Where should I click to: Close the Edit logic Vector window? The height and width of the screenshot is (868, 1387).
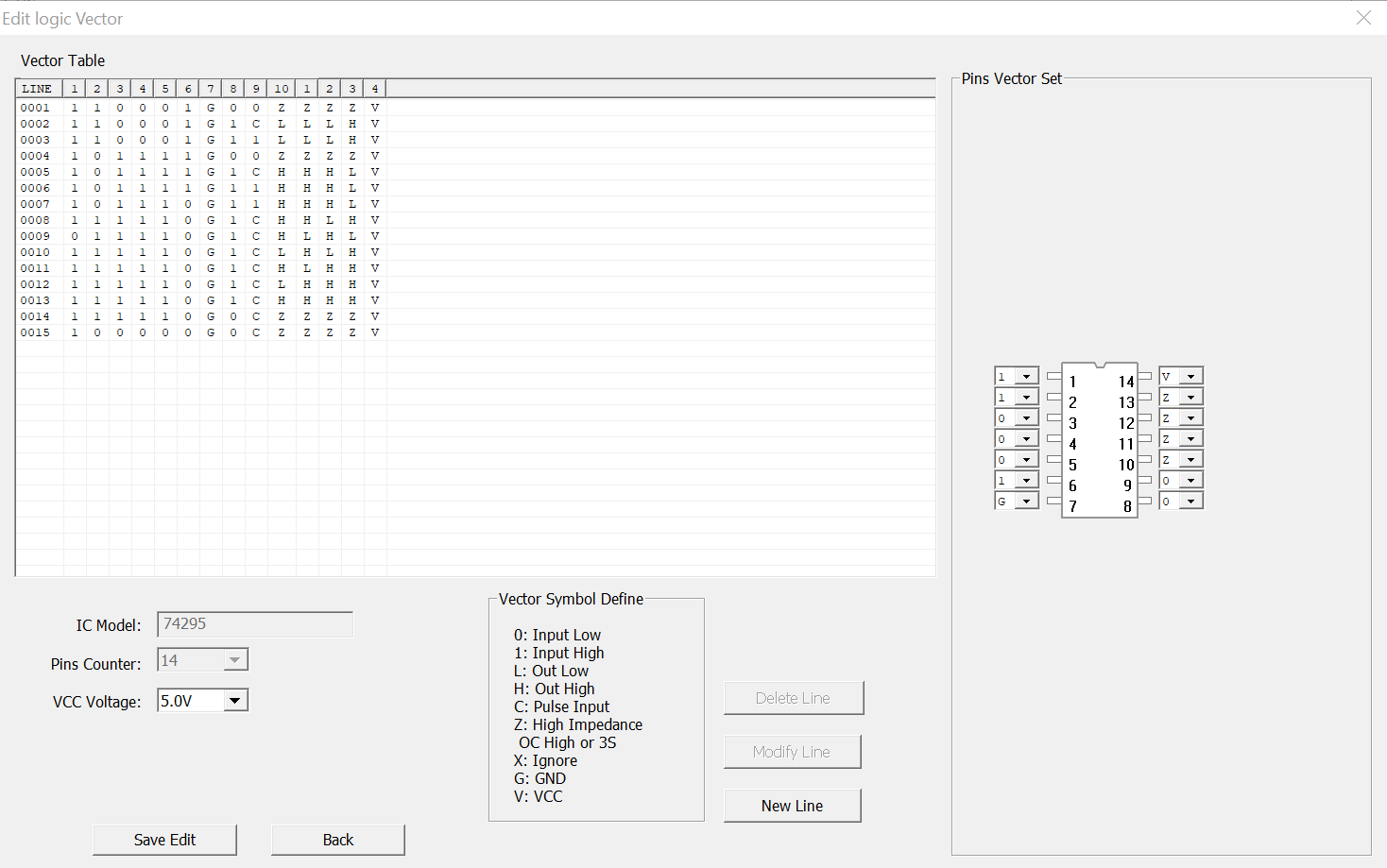pos(1363,18)
